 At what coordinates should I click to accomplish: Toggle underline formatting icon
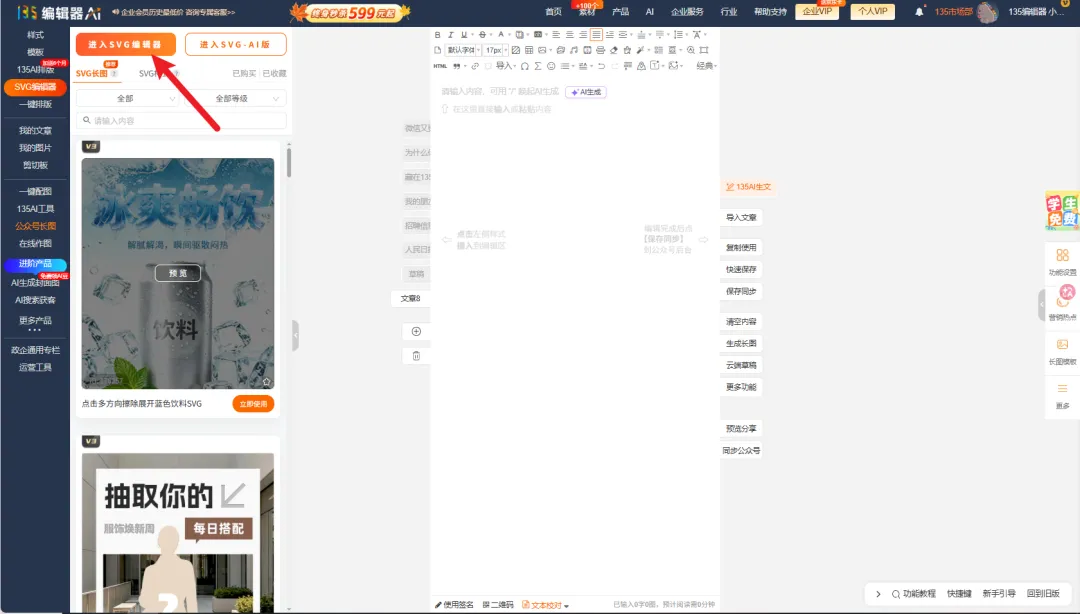point(464,34)
